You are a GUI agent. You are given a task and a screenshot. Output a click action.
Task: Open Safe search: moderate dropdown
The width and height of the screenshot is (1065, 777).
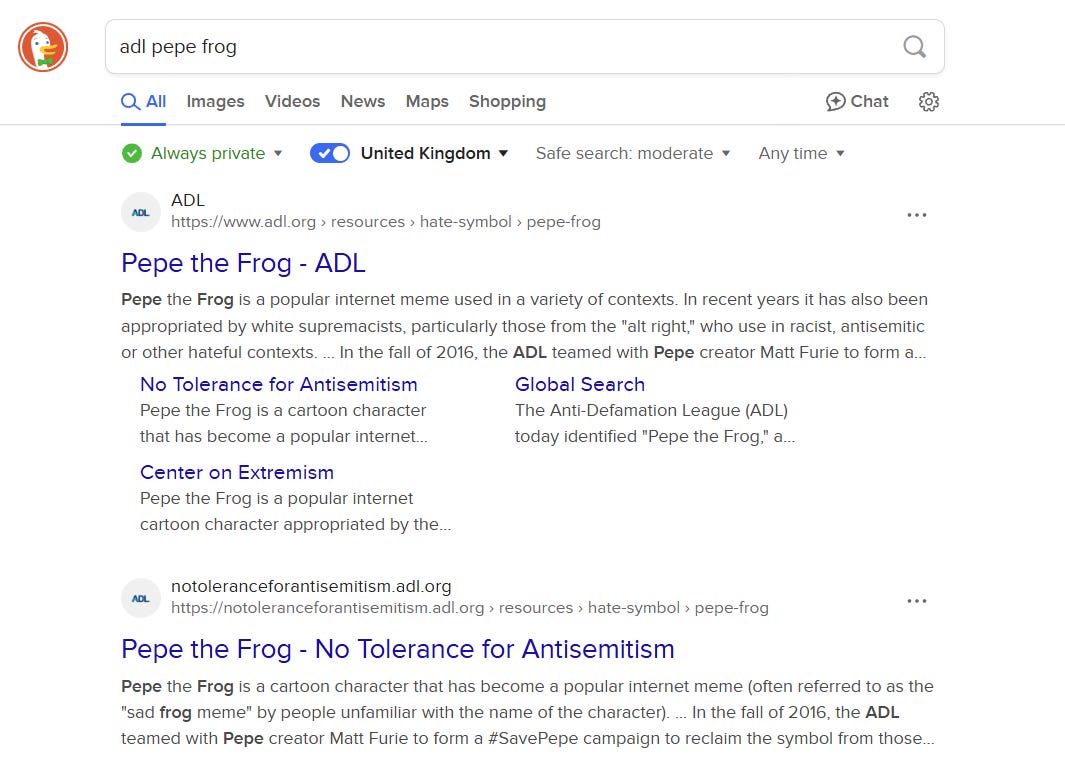coord(632,153)
